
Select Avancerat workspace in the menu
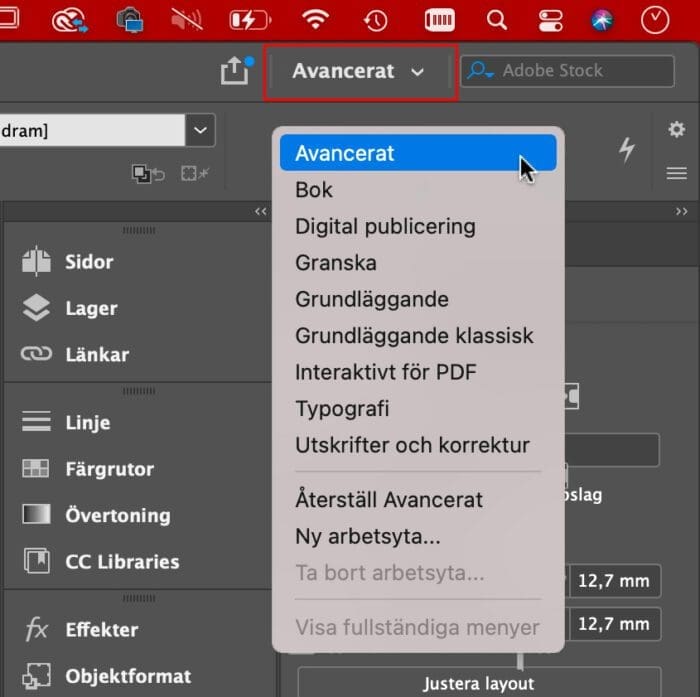tap(418, 153)
